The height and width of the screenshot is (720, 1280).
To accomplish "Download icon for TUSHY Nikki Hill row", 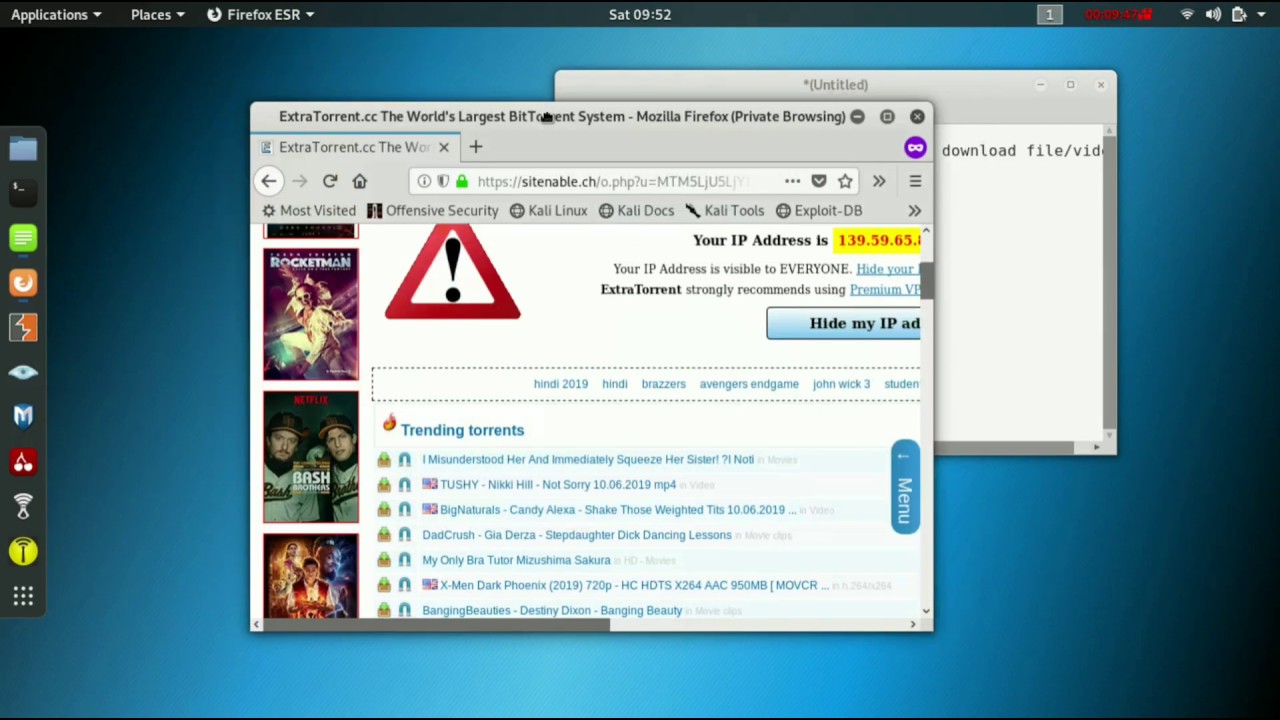I will click(x=384, y=485).
